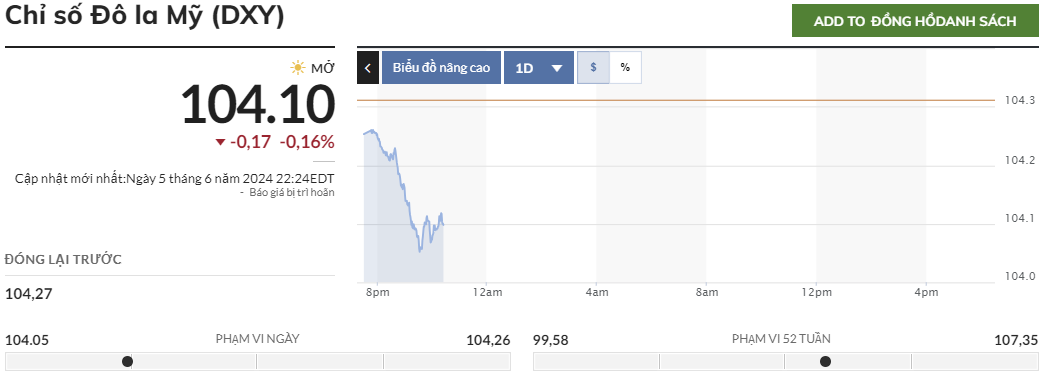The height and width of the screenshot is (375, 1042).
Task: Click the 104.10 current price value
Action: click(258, 105)
